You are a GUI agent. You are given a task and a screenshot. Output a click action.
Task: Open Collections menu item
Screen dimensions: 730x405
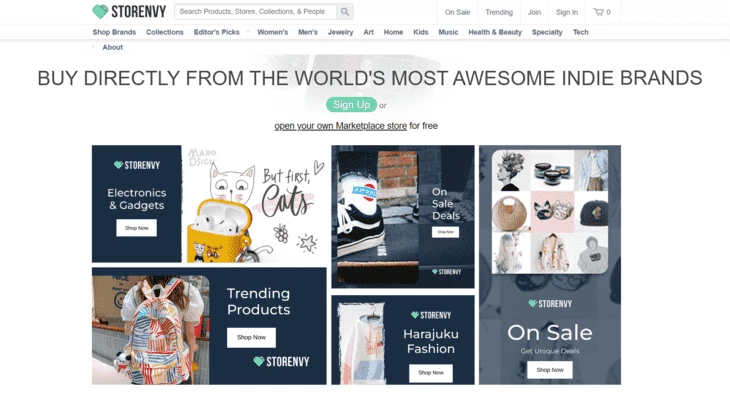tap(165, 32)
